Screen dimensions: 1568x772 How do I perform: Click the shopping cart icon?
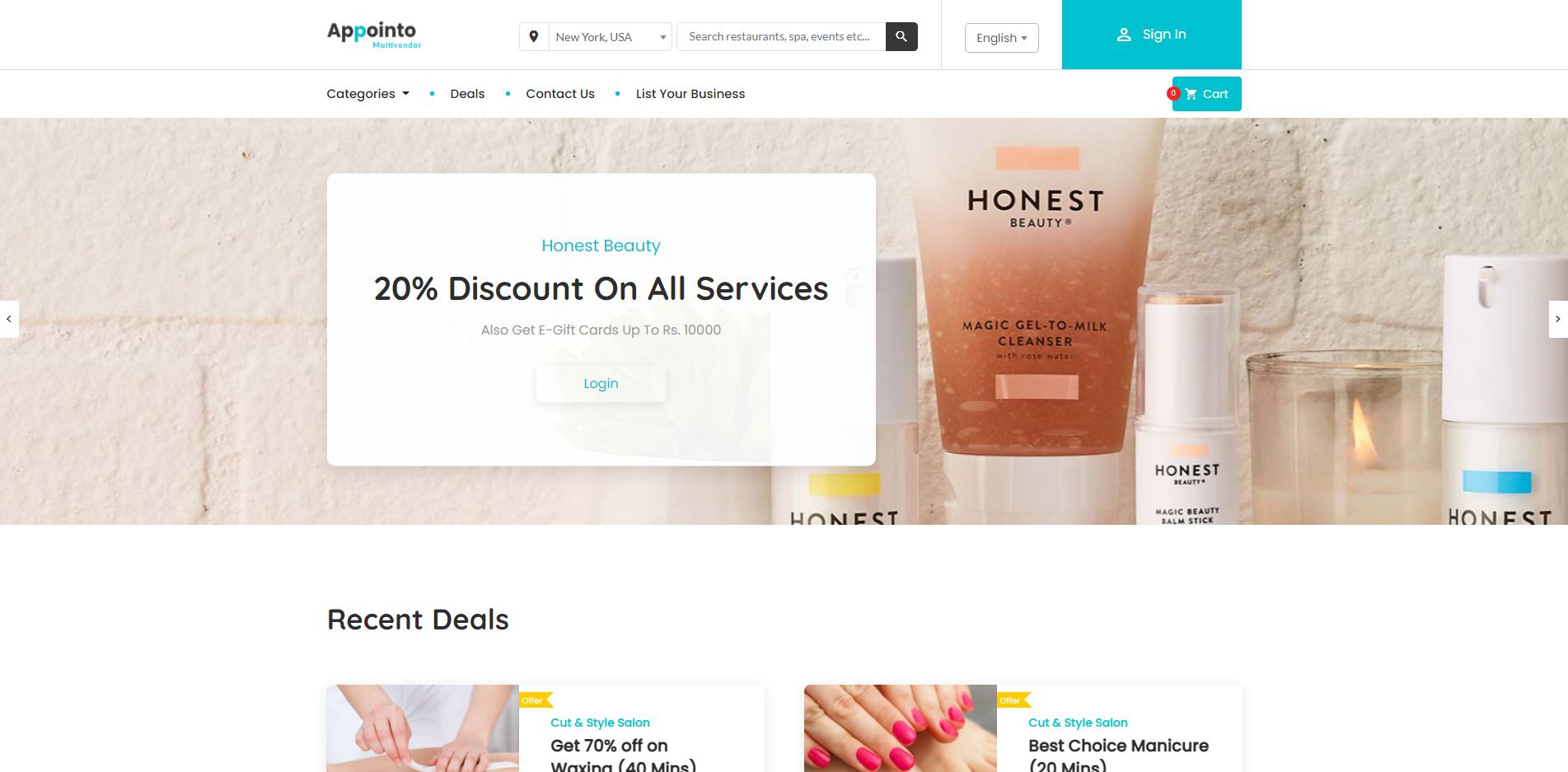(x=1191, y=94)
